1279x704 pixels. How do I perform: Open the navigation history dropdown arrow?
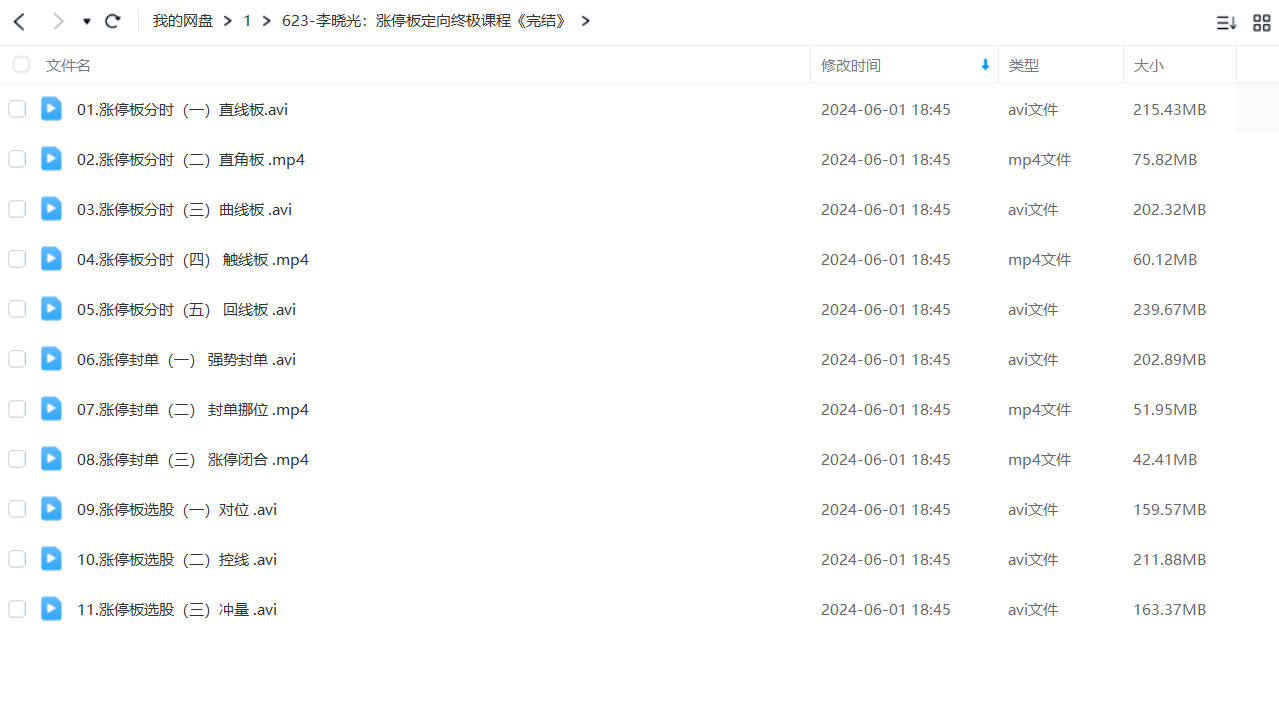coord(87,21)
